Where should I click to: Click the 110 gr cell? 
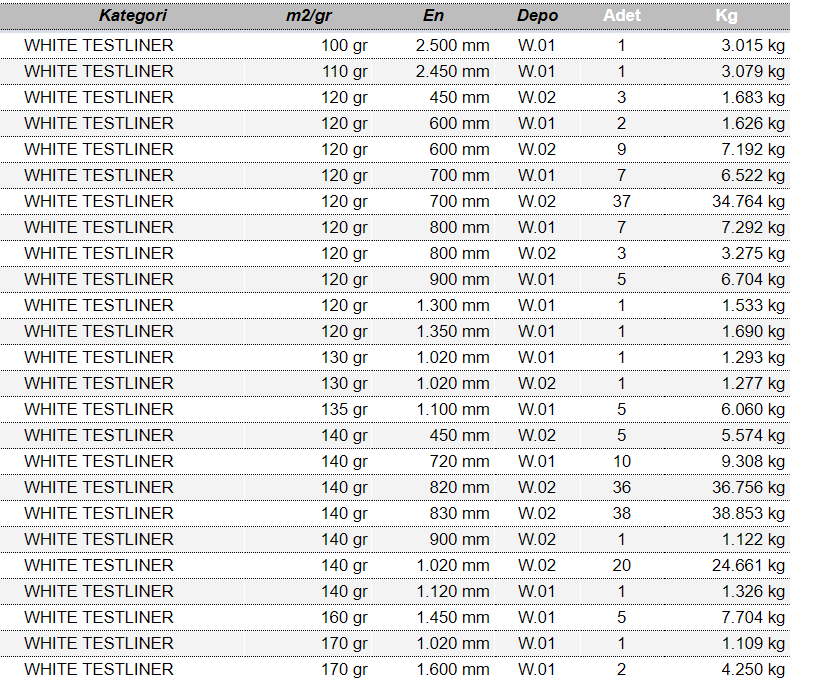(344, 71)
